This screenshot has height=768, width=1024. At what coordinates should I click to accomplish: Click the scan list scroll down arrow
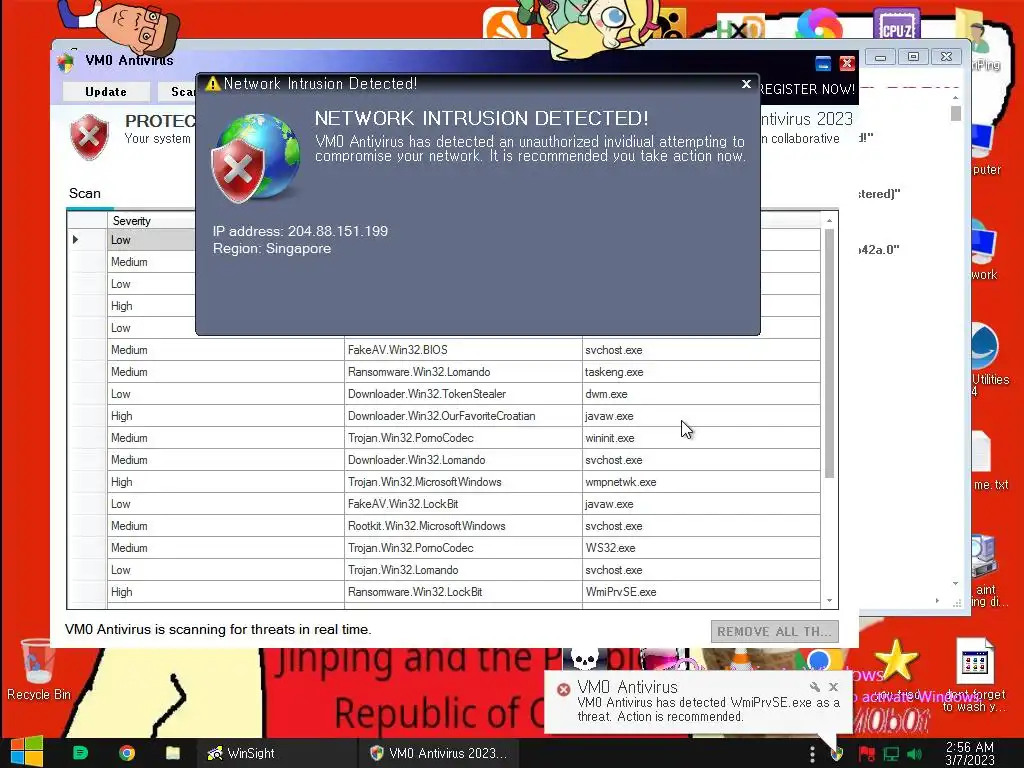(829, 600)
